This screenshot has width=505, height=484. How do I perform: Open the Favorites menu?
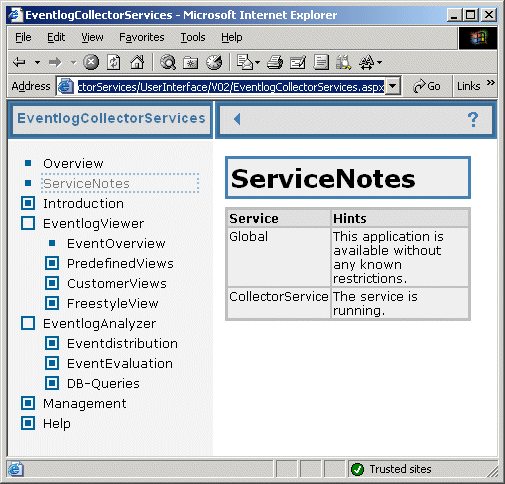pyautogui.click(x=142, y=37)
